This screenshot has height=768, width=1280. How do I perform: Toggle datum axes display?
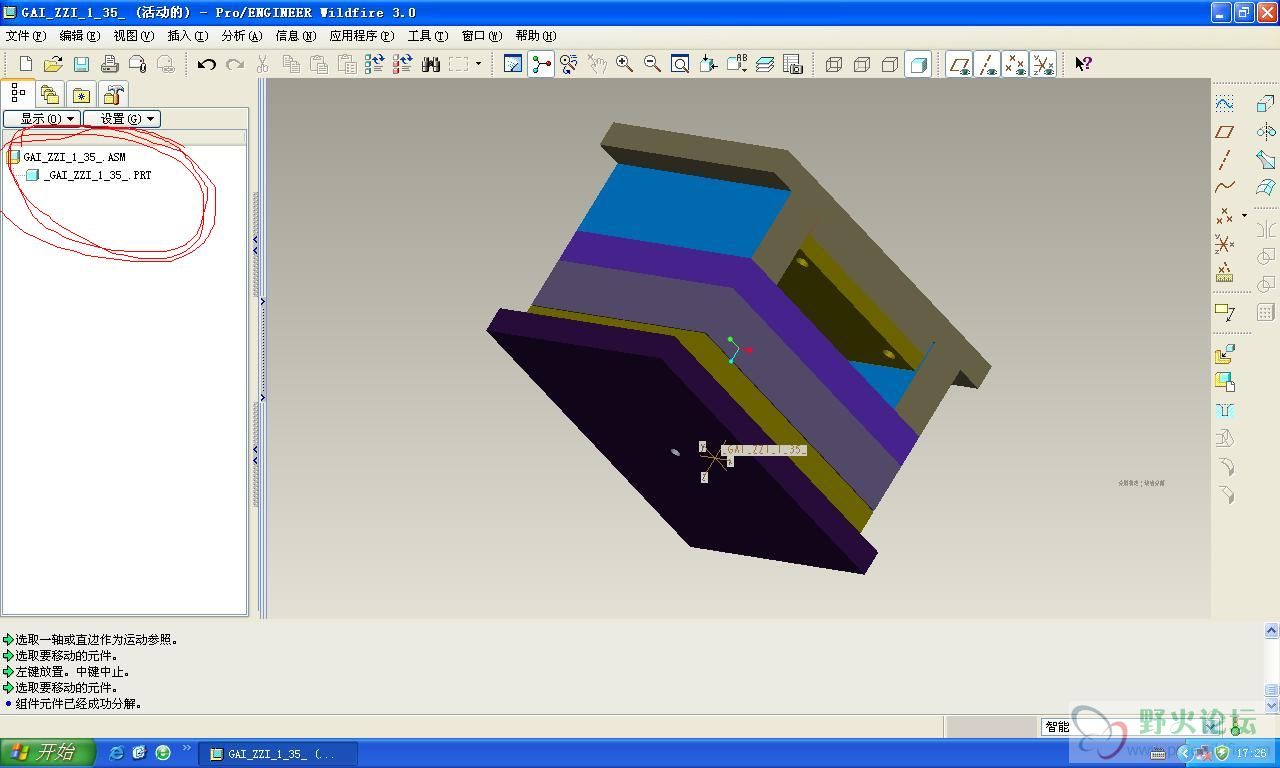point(988,64)
